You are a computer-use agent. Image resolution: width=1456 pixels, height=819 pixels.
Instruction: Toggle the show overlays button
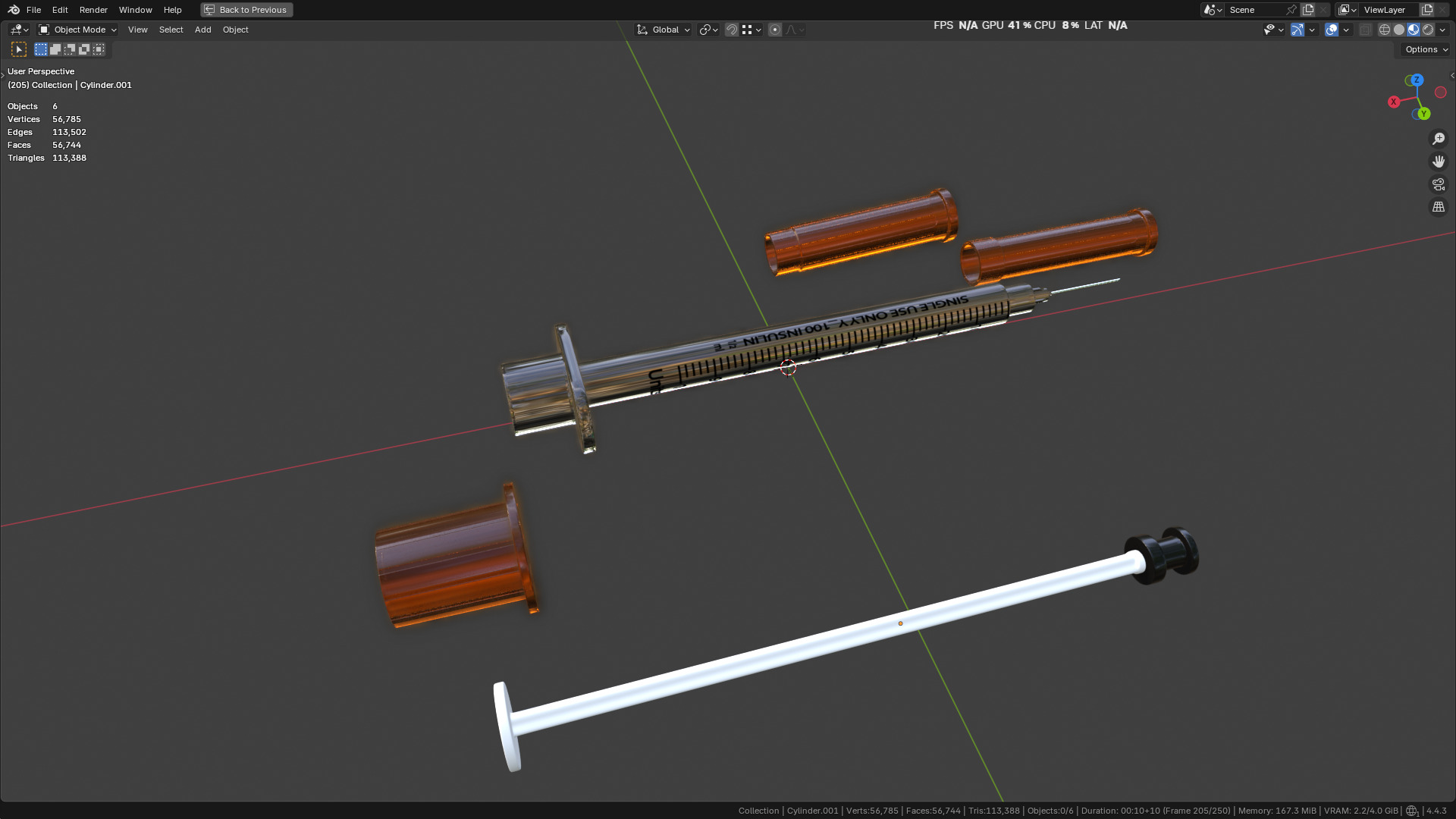tap(1332, 30)
